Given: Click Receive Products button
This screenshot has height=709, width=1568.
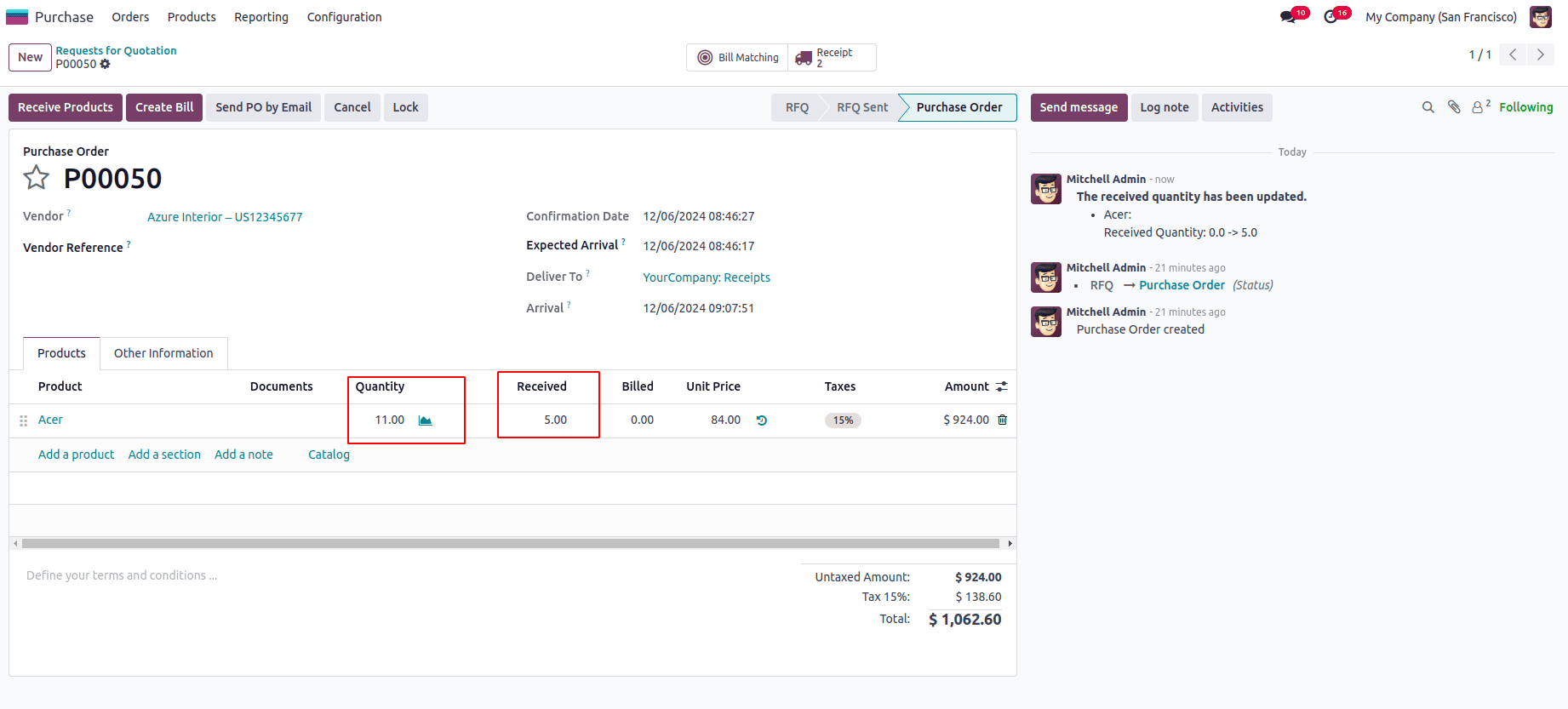Looking at the screenshot, I should (66, 107).
